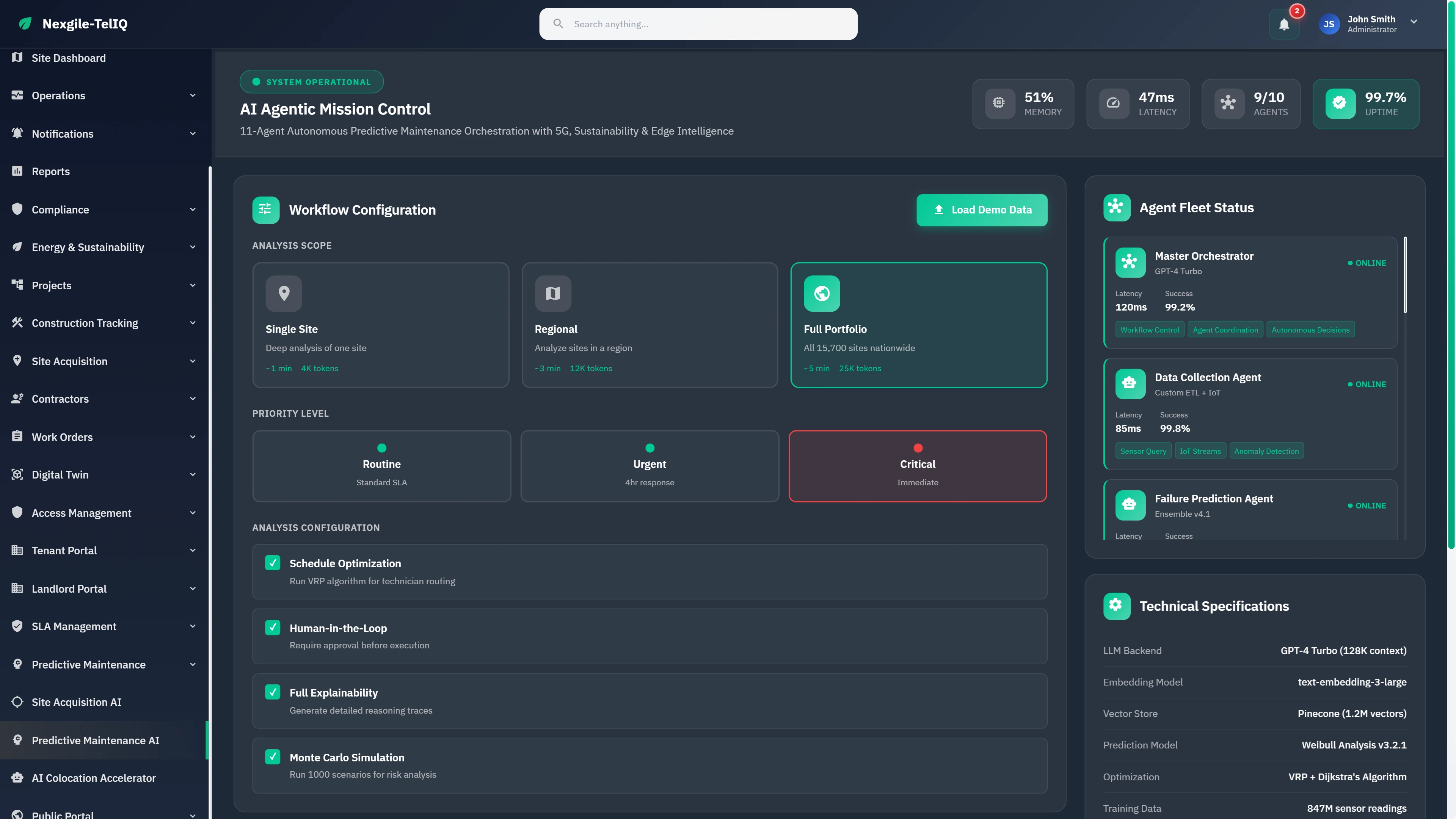
Task: Click the Nexgile-TelIQ leaf logo
Action: coord(25,24)
